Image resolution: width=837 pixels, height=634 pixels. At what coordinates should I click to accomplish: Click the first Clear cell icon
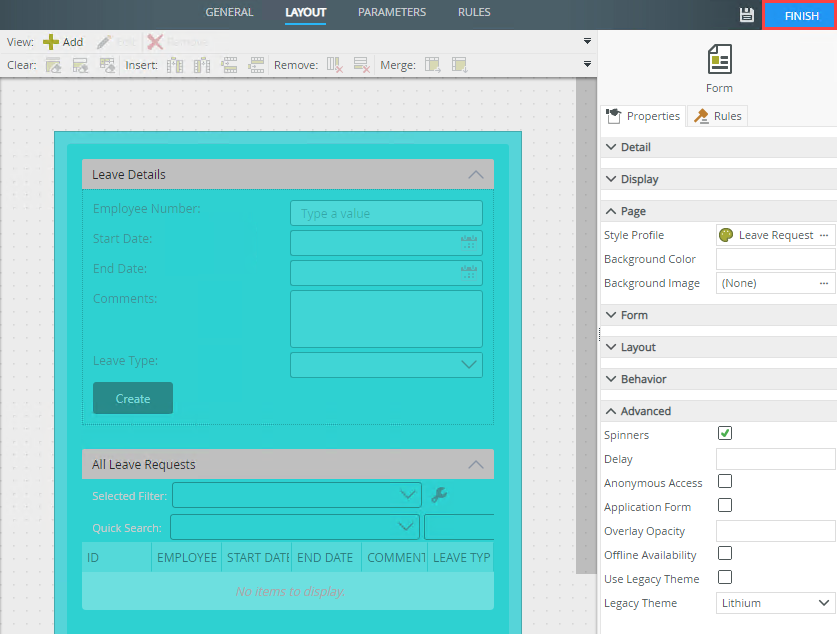[53, 65]
